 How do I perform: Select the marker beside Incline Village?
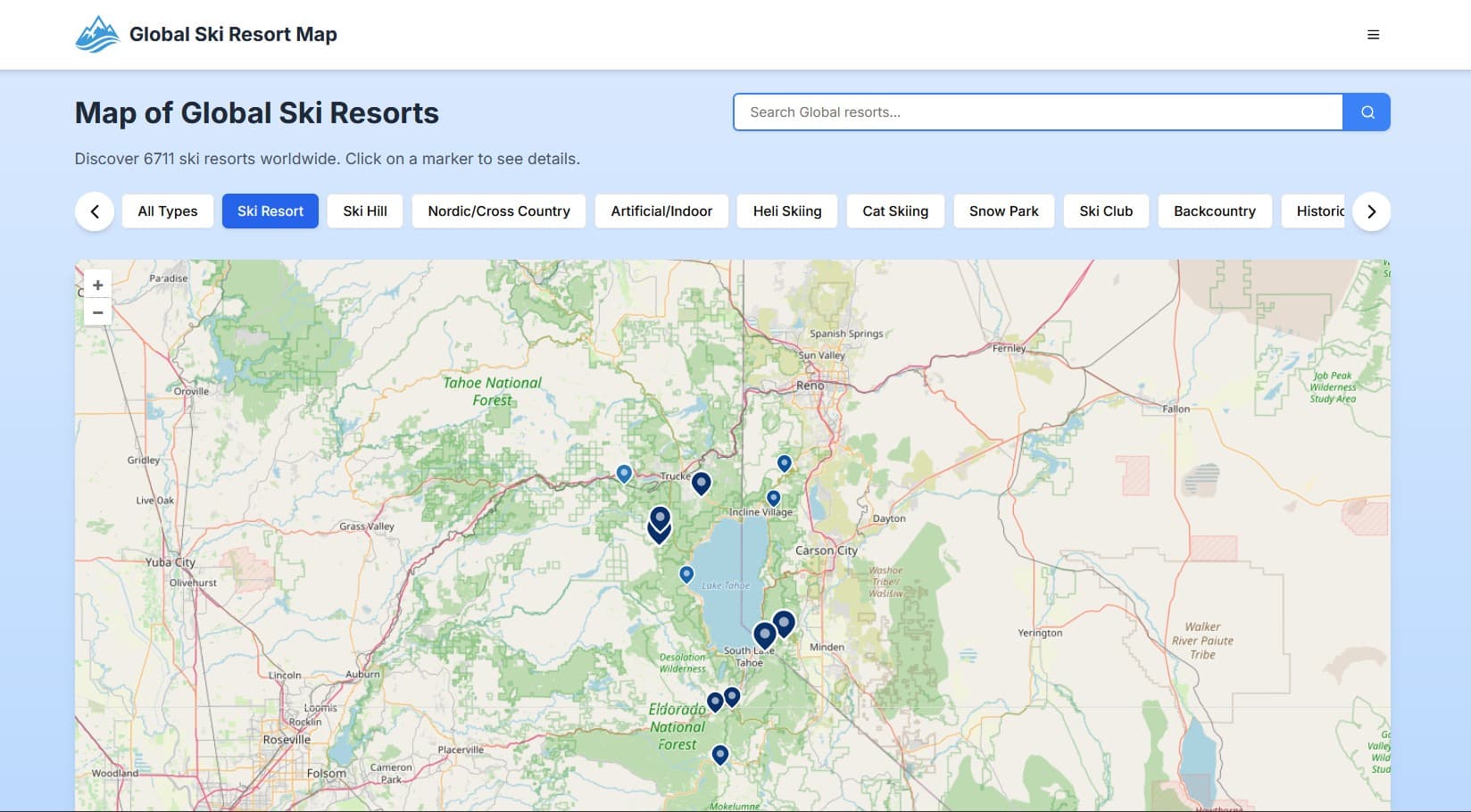coord(772,498)
